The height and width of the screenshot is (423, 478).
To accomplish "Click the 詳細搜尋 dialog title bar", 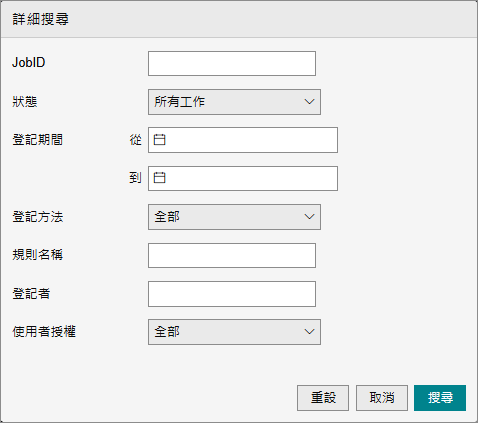I will click(x=239, y=19).
